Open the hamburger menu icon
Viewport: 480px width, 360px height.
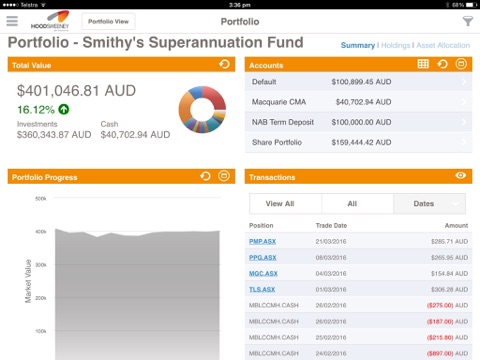click(12, 21)
